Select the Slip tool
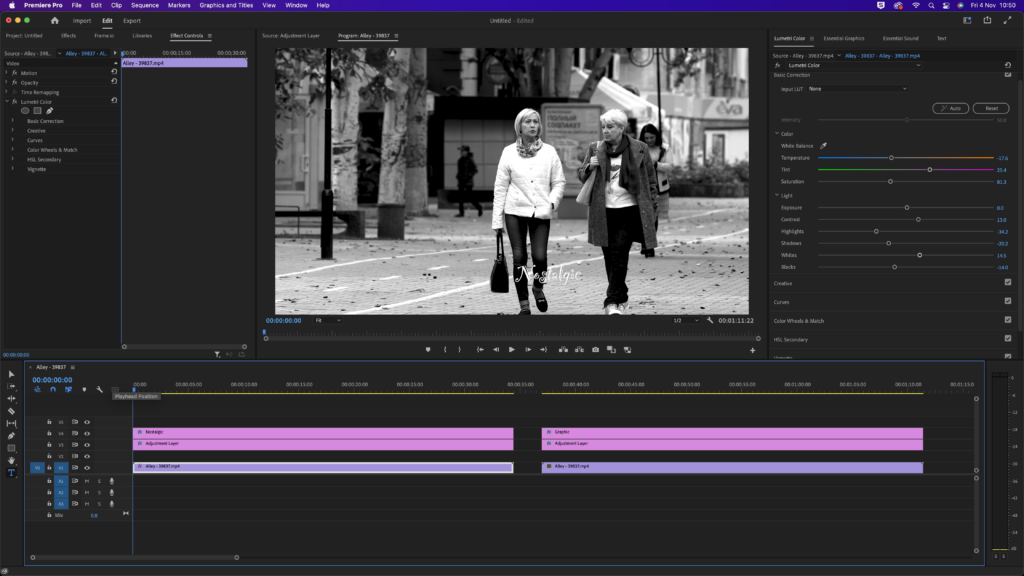This screenshot has width=1024, height=576. pyautogui.click(x=11, y=423)
